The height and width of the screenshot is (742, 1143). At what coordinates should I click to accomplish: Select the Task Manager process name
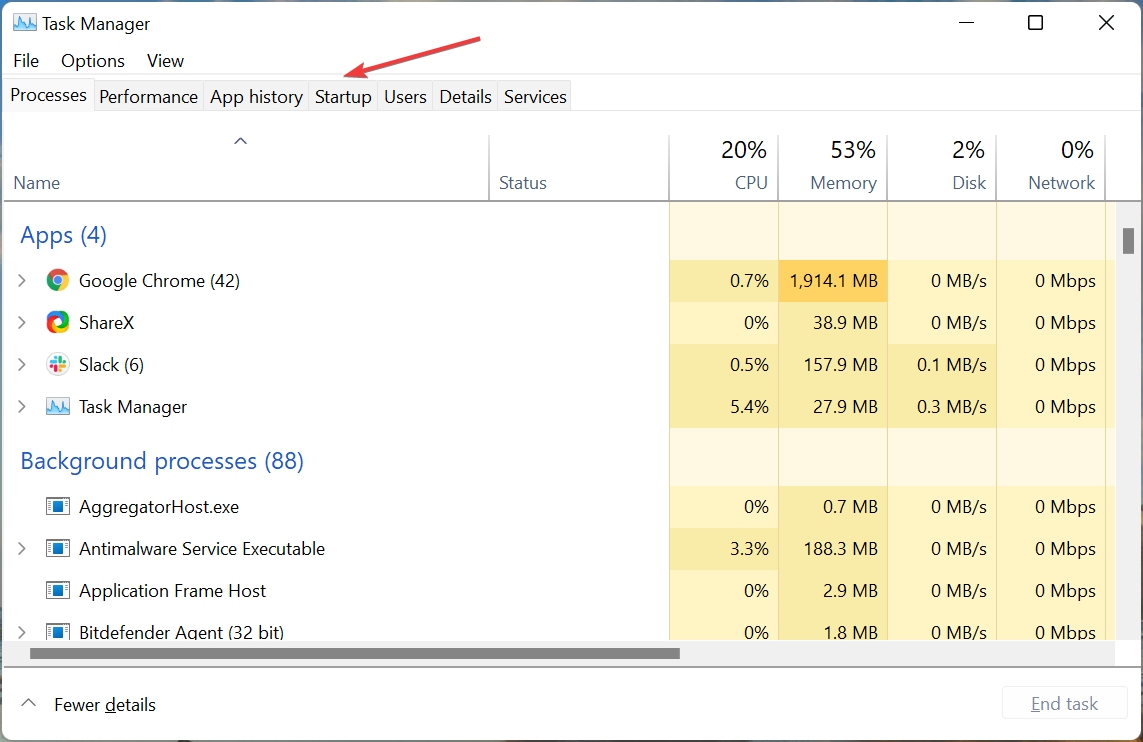click(x=133, y=407)
